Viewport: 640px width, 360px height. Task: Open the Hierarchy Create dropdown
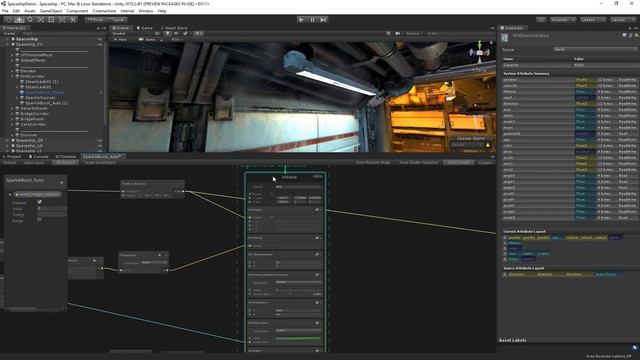point(10,33)
